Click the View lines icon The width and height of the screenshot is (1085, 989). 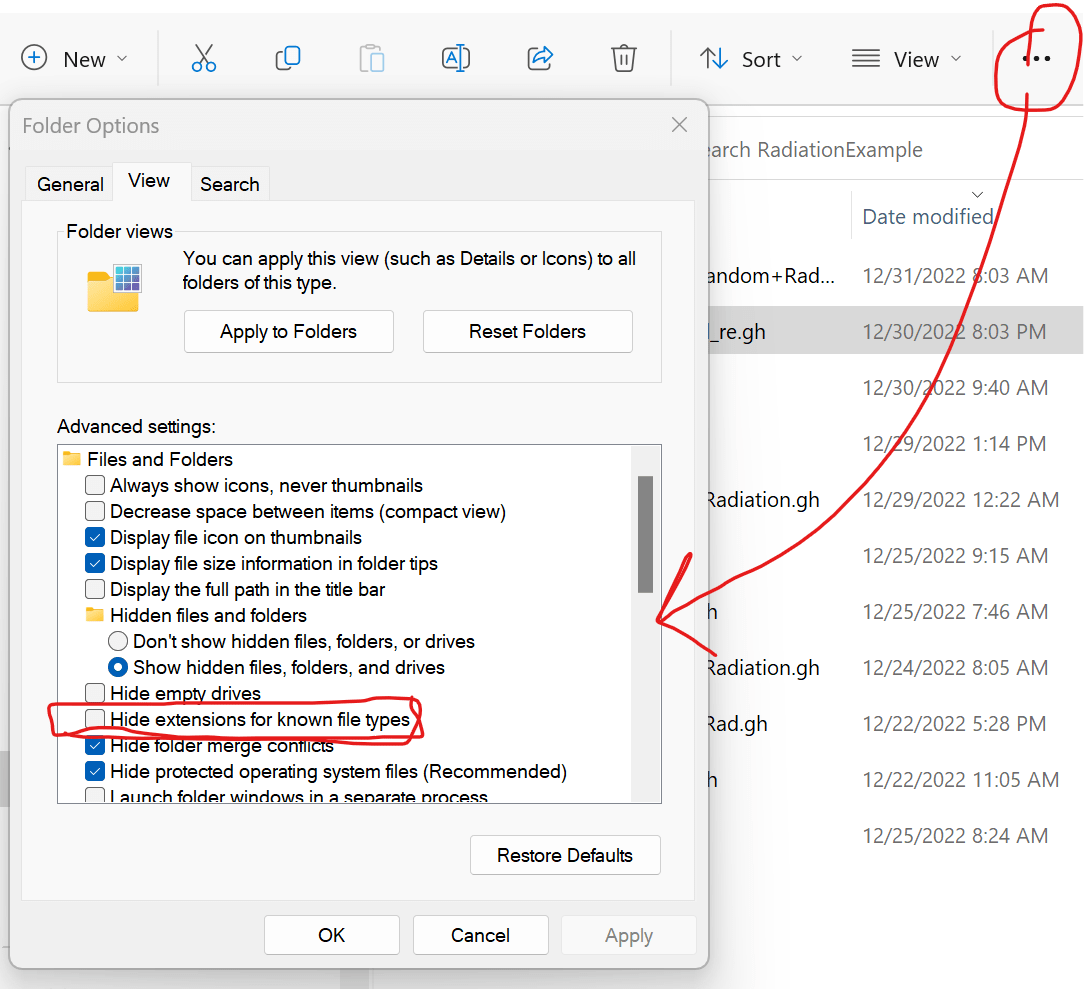point(866,59)
